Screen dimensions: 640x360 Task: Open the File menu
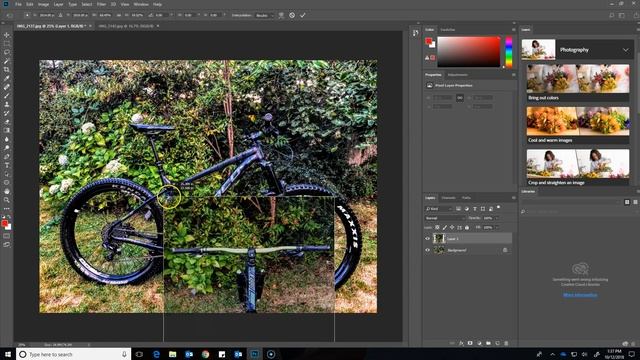click(x=18, y=4)
